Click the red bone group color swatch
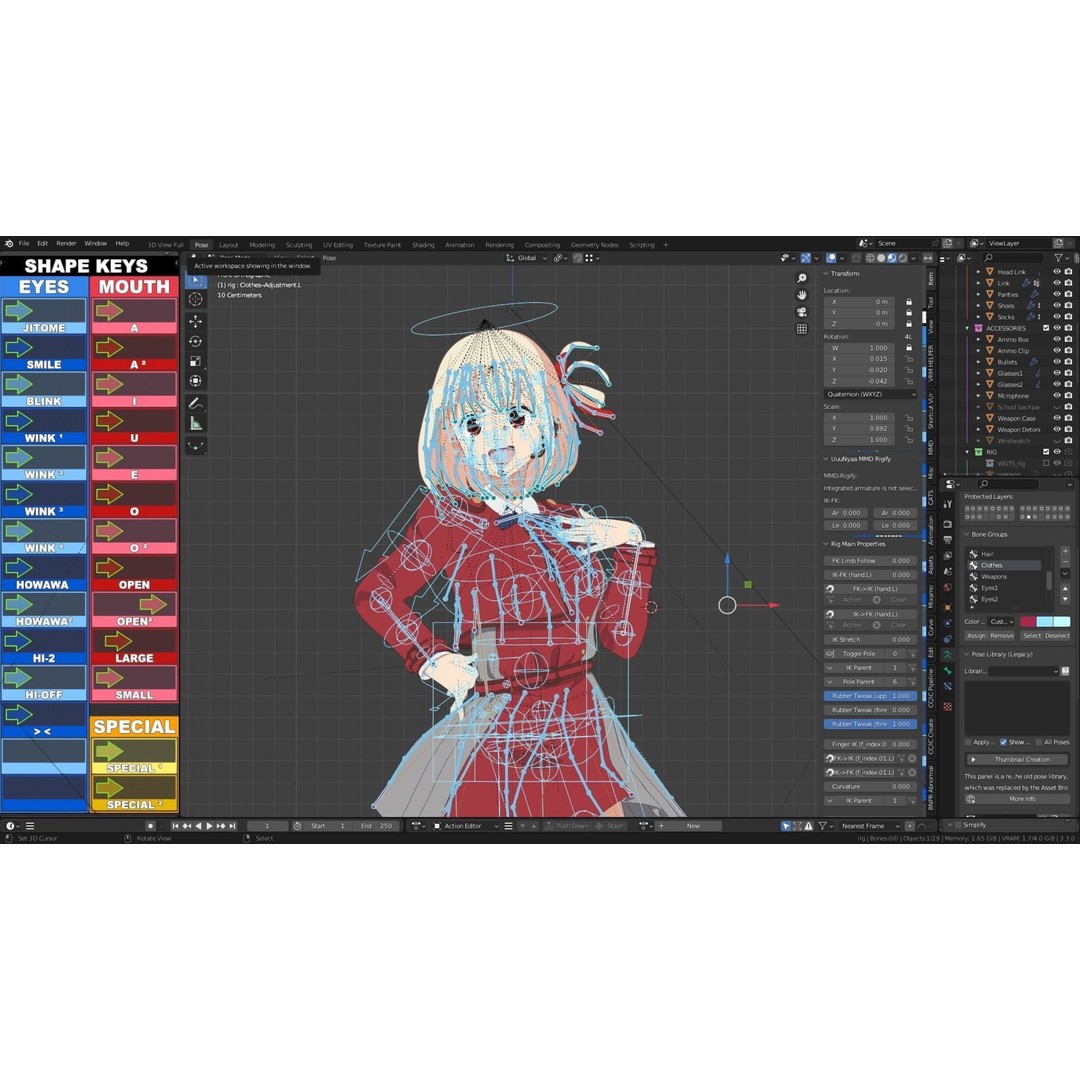This screenshot has height=1080, width=1080. pyautogui.click(x=1028, y=621)
